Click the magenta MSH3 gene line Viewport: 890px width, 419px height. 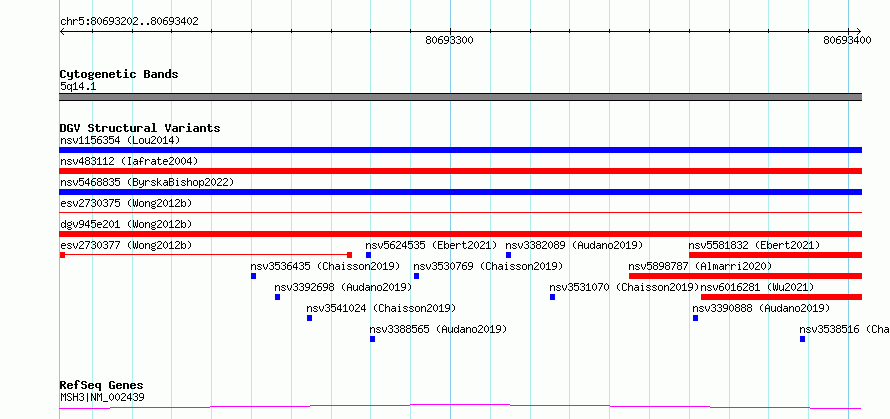(x=460, y=407)
